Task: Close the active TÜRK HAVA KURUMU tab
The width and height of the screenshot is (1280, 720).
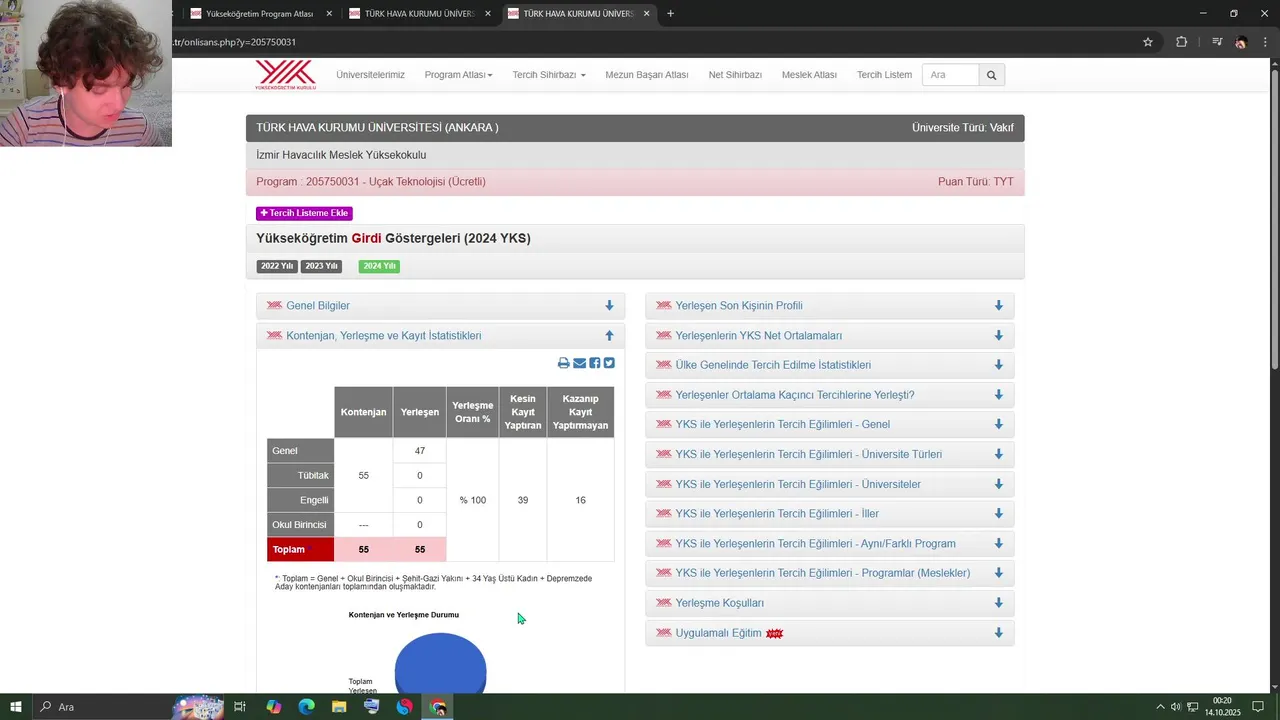Action: (x=647, y=14)
